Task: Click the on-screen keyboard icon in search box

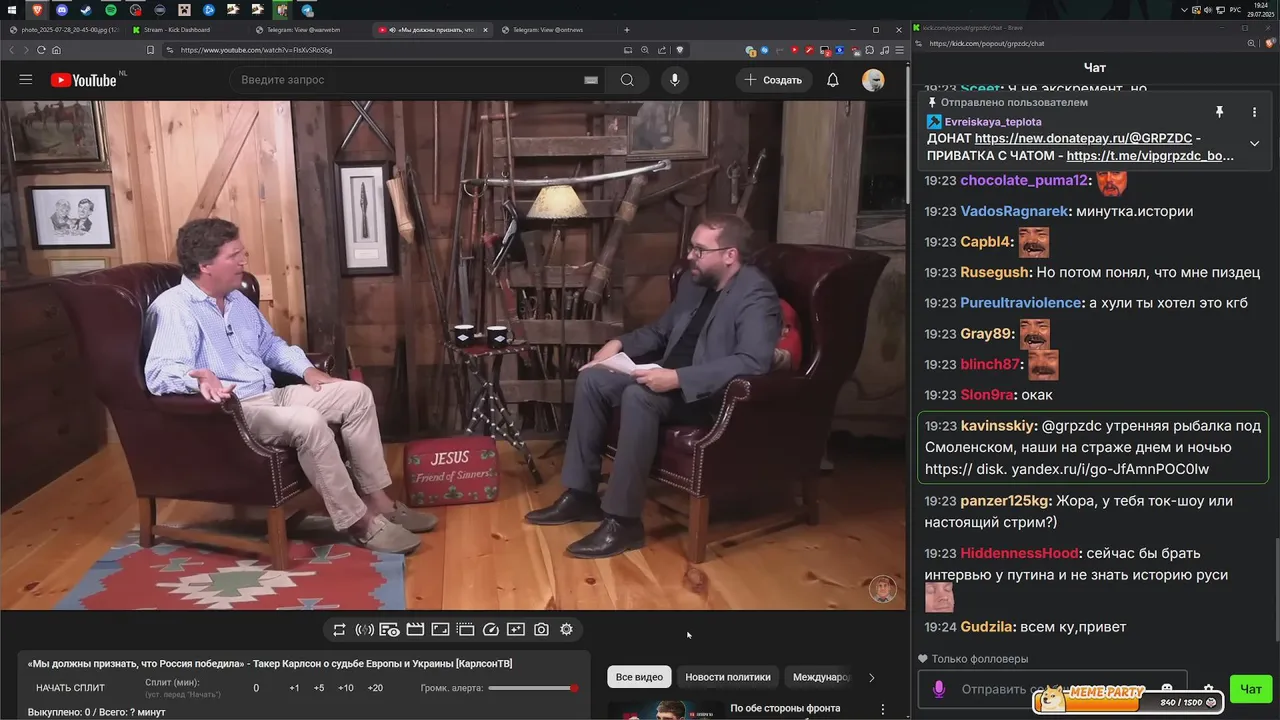Action: pyautogui.click(x=591, y=80)
